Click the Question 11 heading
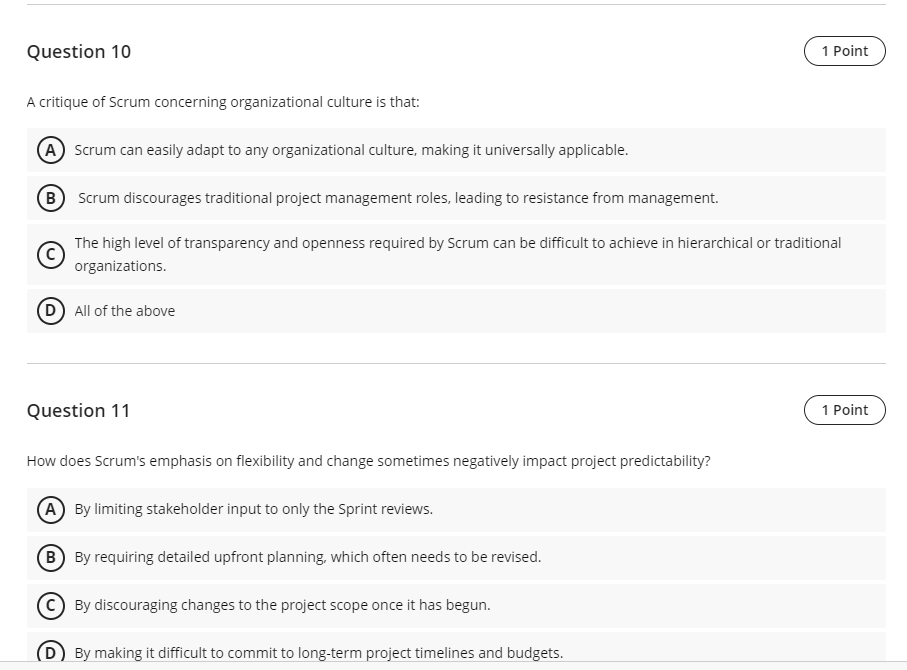The height and width of the screenshot is (670, 907). click(x=79, y=410)
